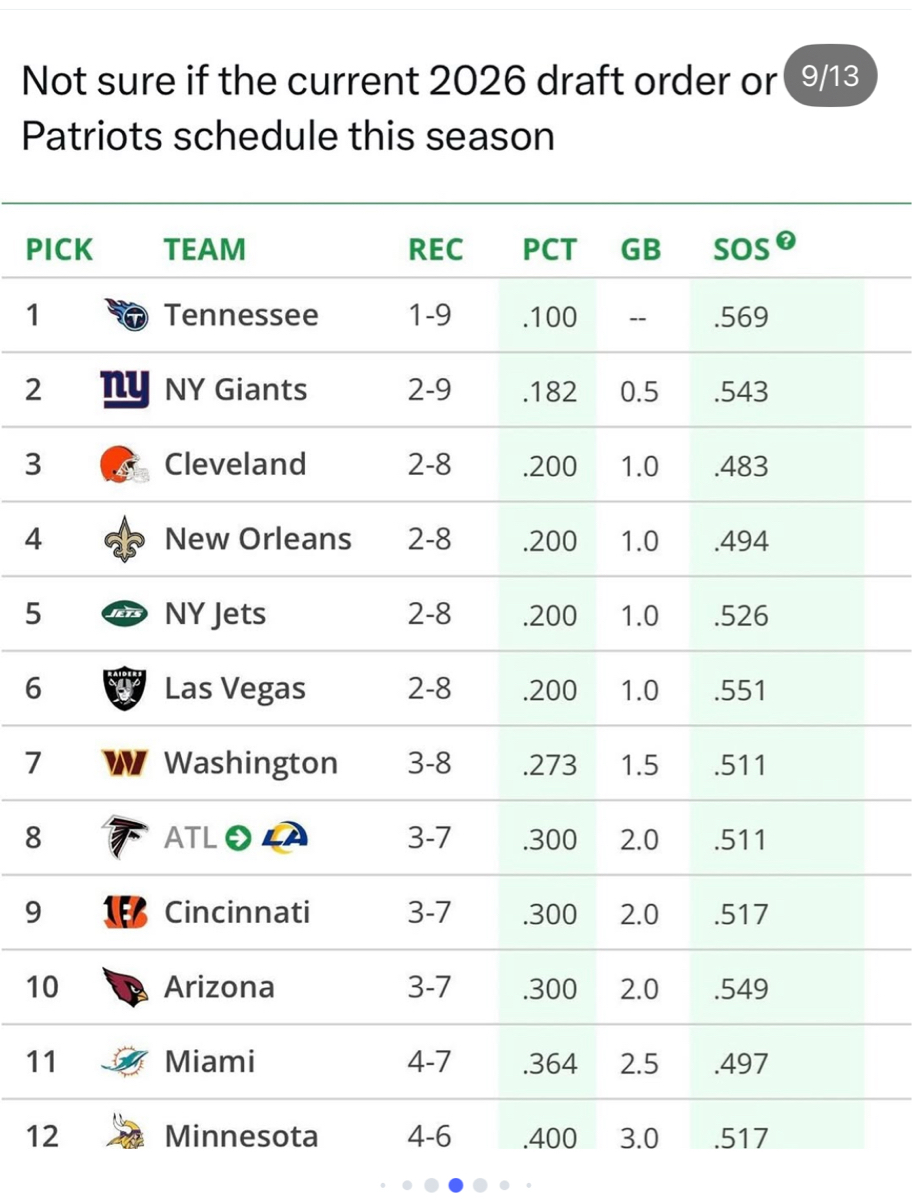912x1200 pixels.
Task: Click the Tennessee Titans team logo
Action: click(126, 316)
